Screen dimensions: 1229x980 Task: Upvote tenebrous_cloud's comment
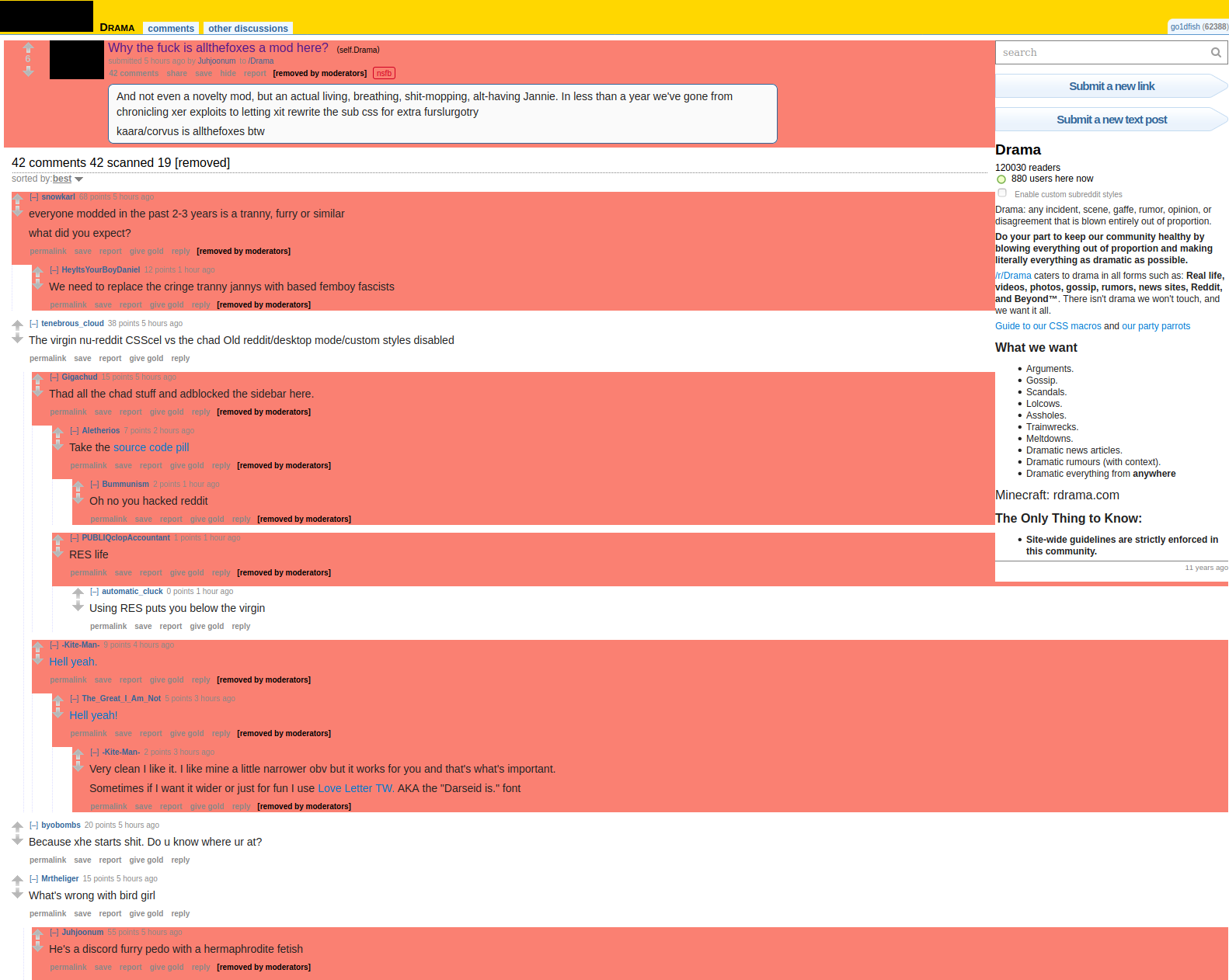click(17, 325)
